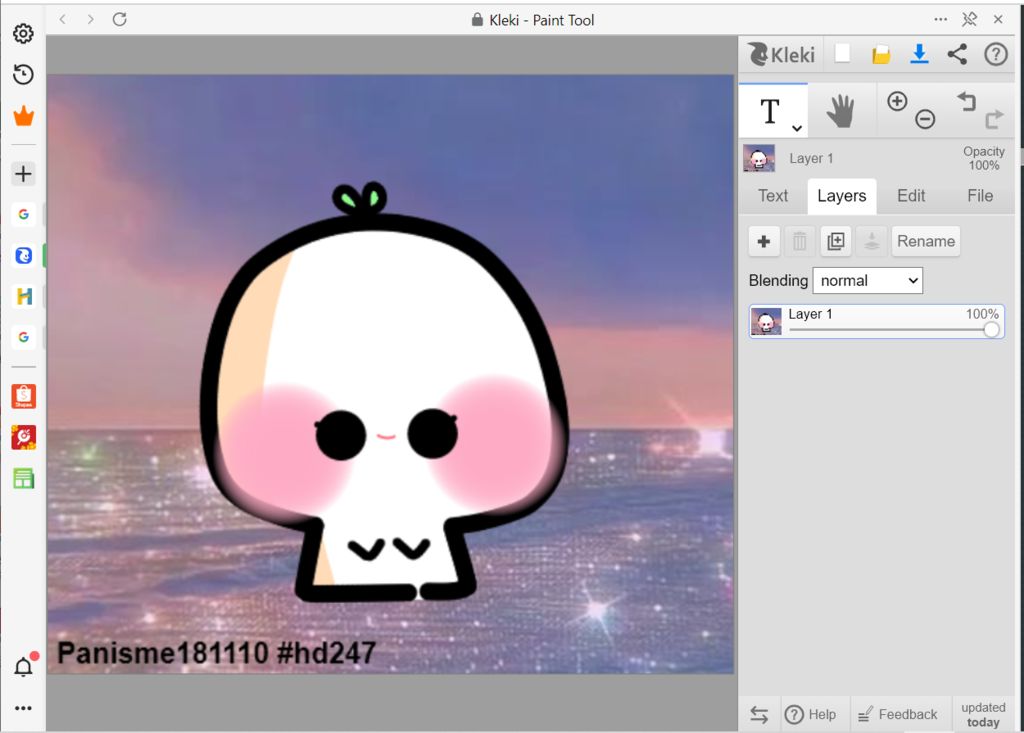Click the Rename layer button
Viewport: 1024px width, 733px height.
(x=925, y=241)
